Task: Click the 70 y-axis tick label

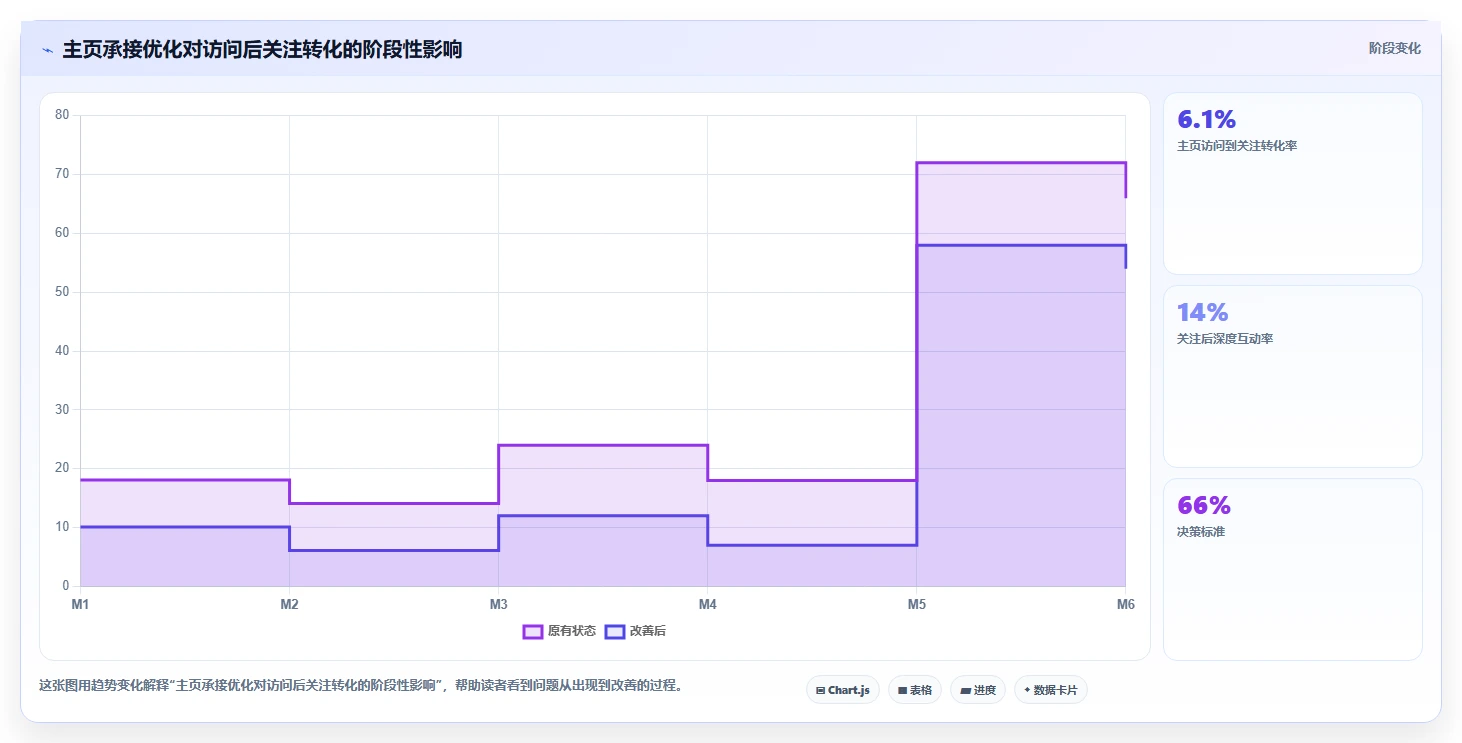Action: tap(62, 174)
